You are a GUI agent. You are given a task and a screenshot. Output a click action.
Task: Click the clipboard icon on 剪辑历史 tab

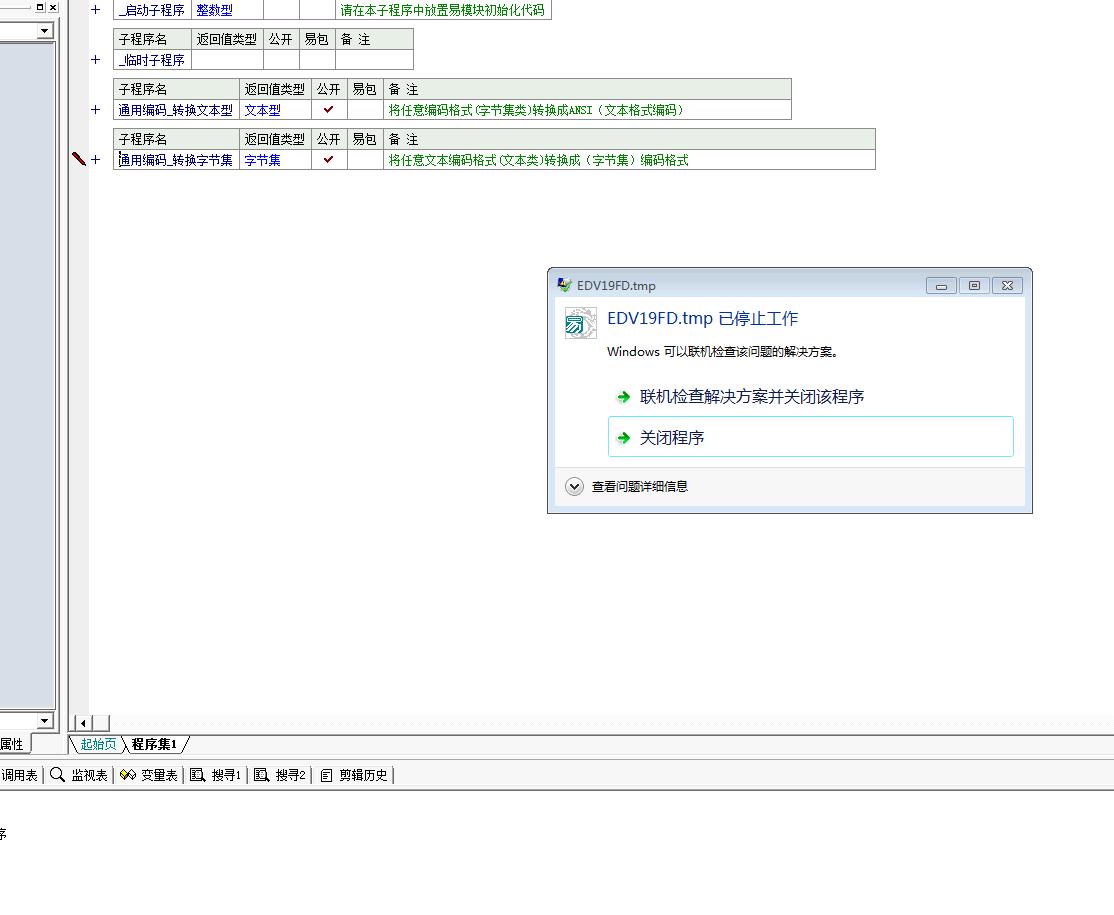click(x=326, y=775)
